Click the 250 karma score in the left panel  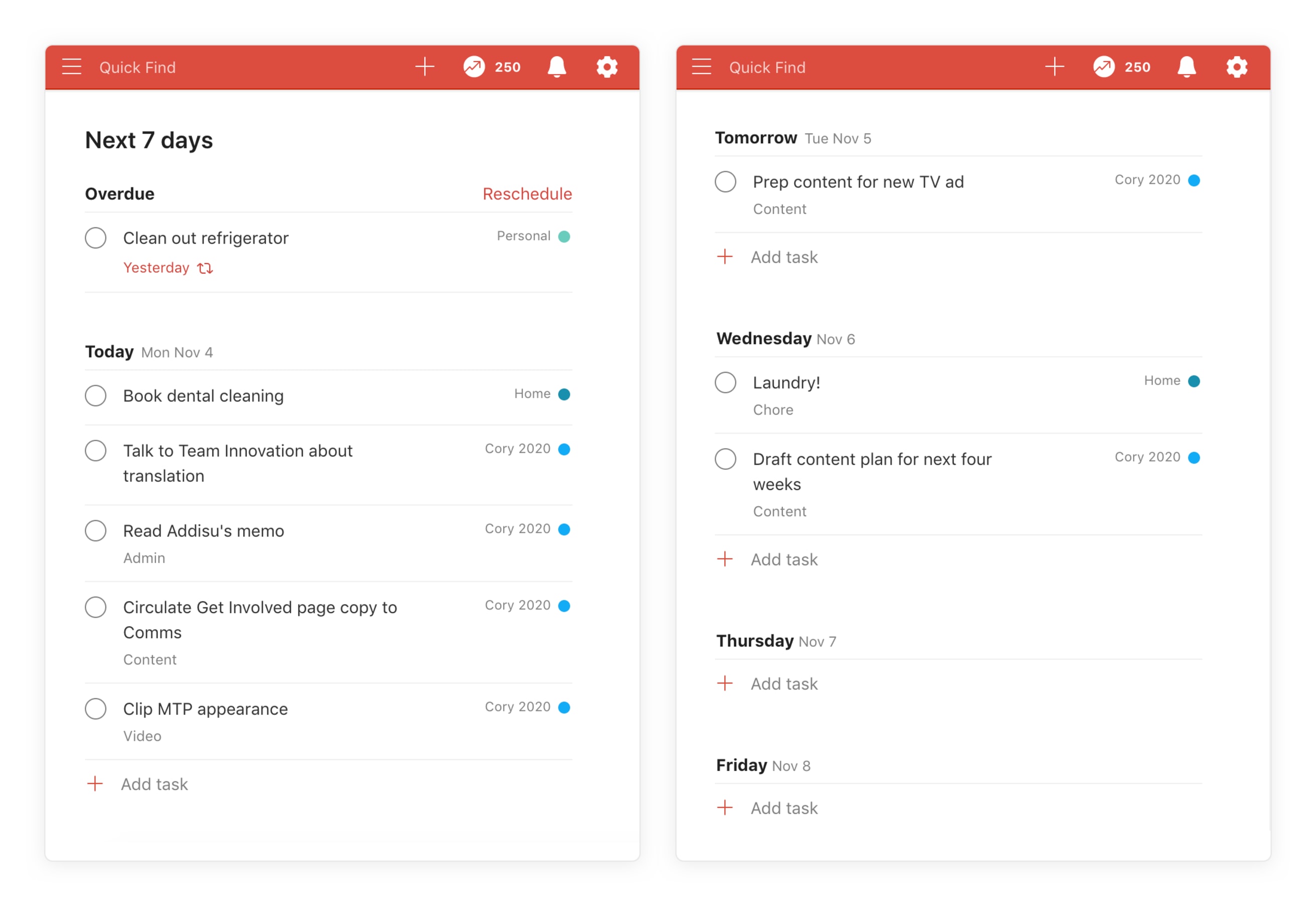click(x=508, y=67)
